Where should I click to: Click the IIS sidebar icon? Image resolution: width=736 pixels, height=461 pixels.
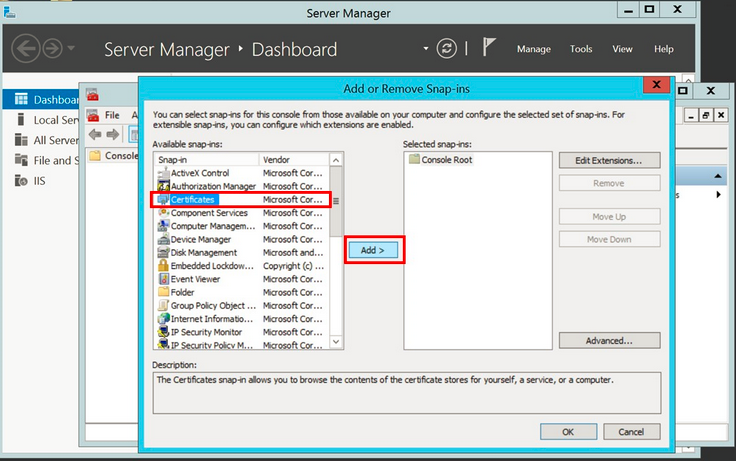[21, 180]
